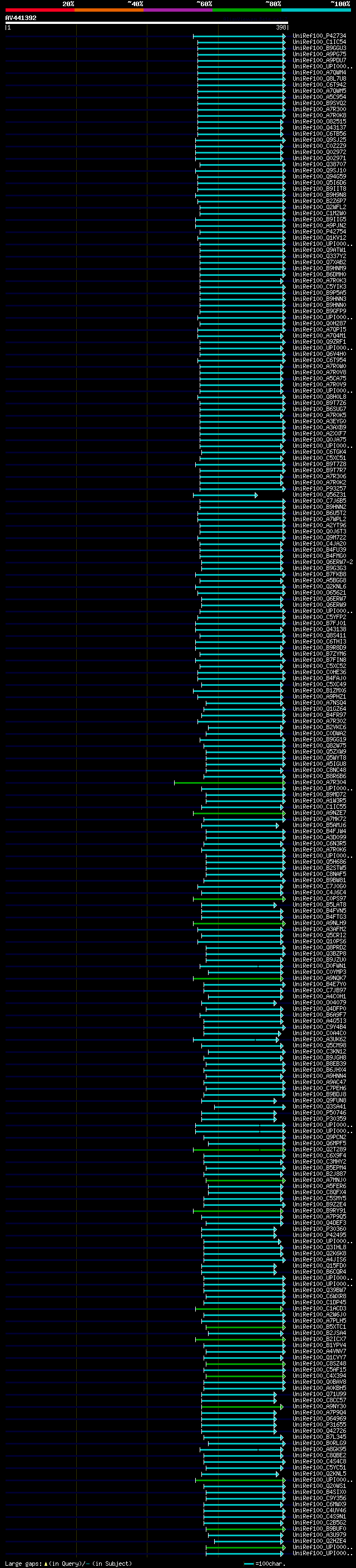This screenshot has height=1568, width=356.
Task: Select the UniRef100_B9IIT8 label
Action: tap(319, 189)
